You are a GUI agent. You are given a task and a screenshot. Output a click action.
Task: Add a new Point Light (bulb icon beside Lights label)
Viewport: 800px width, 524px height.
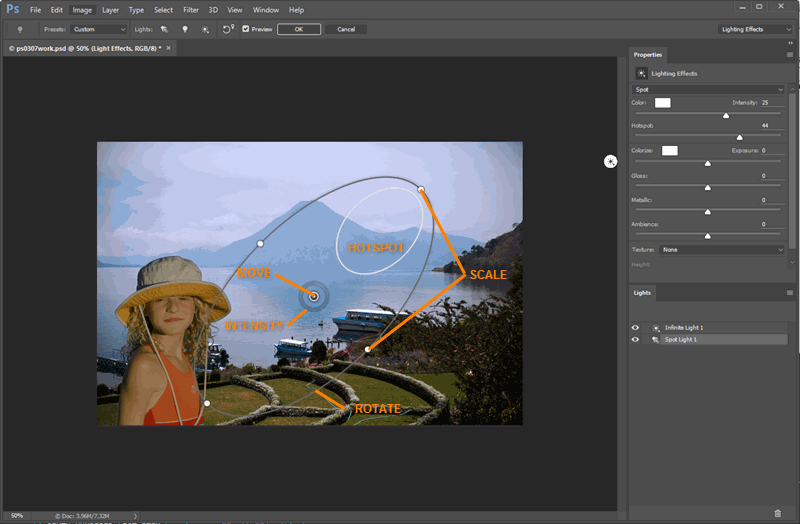point(185,30)
